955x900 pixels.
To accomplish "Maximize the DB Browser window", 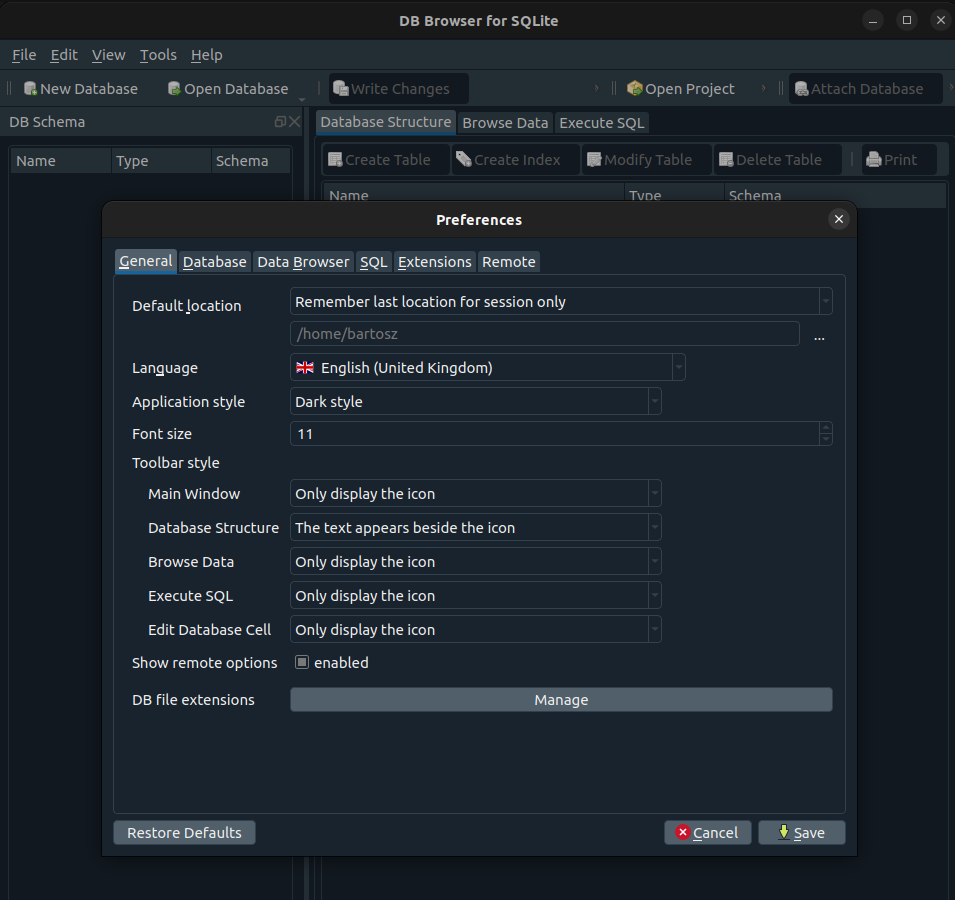I will (906, 20).
